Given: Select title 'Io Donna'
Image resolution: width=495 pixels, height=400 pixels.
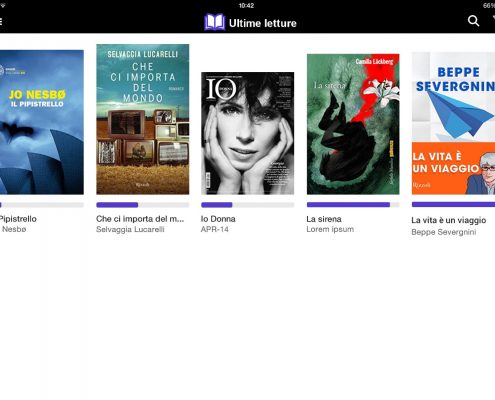Looking at the screenshot, I should 218,219.
